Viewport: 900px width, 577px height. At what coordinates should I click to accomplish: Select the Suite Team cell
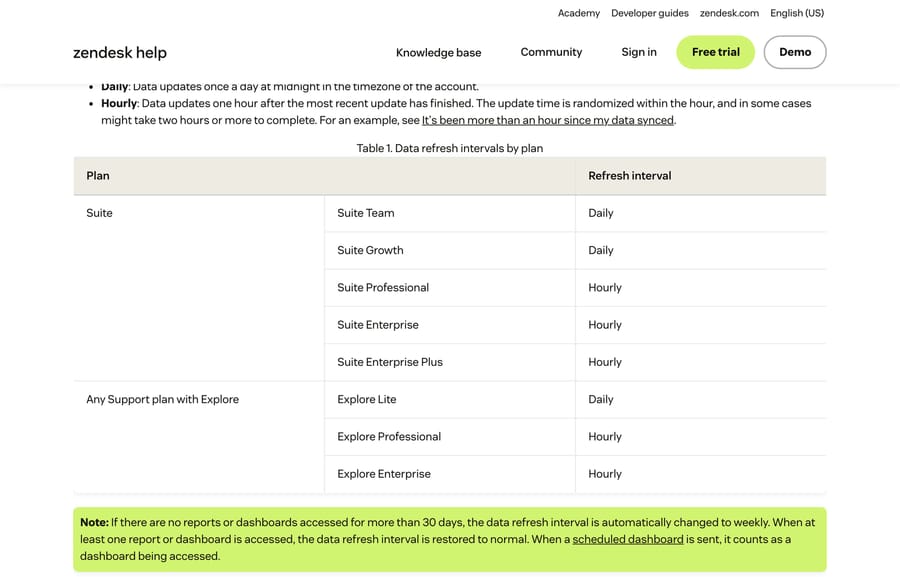(x=450, y=213)
